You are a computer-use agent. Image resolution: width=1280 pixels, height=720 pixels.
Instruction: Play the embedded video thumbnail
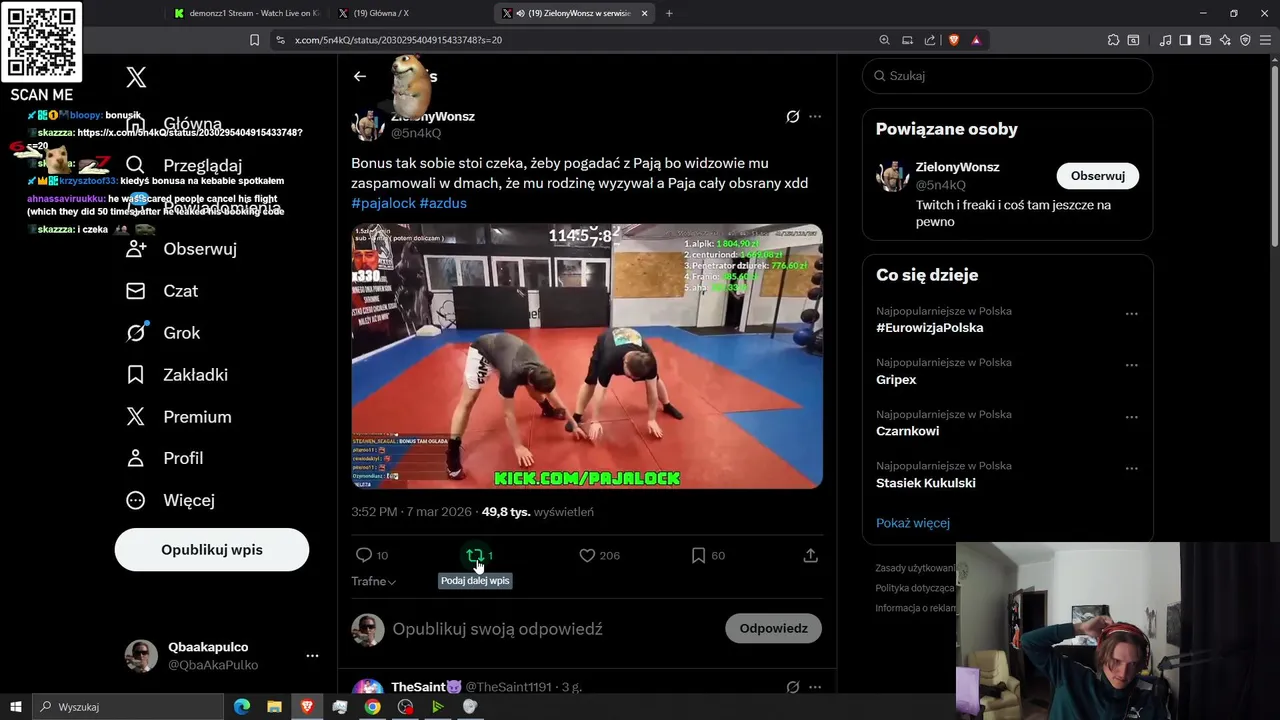(x=587, y=356)
